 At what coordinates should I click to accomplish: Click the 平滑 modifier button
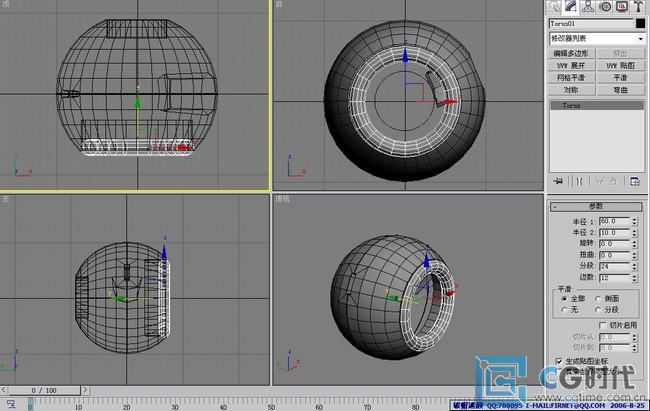click(620, 78)
